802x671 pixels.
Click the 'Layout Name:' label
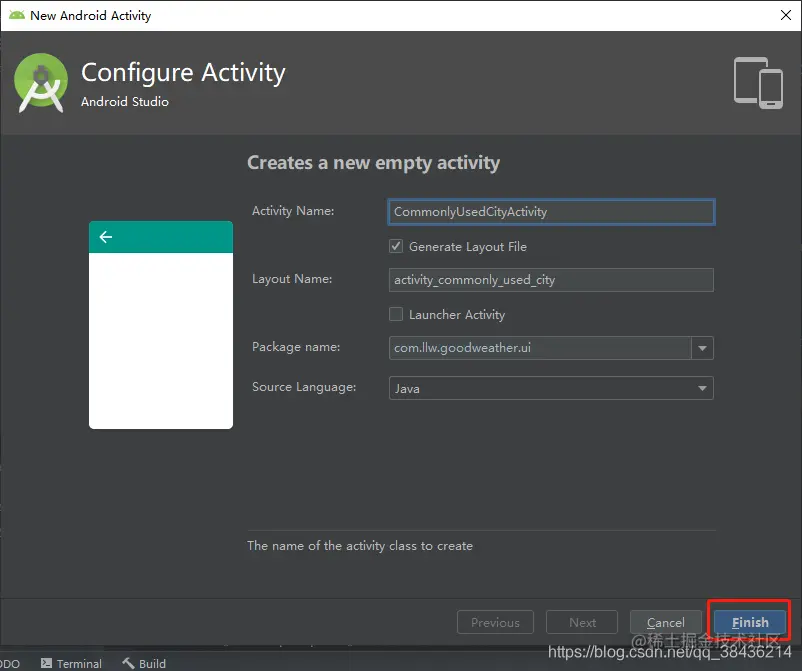pyautogui.click(x=292, y=279)
